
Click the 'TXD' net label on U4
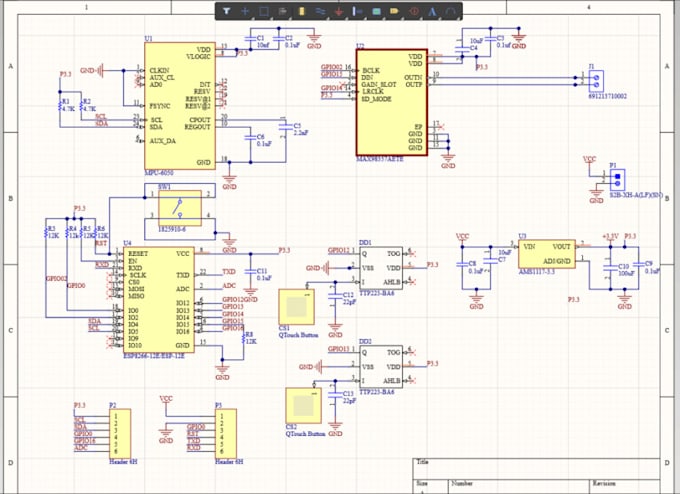coord(229,272)
